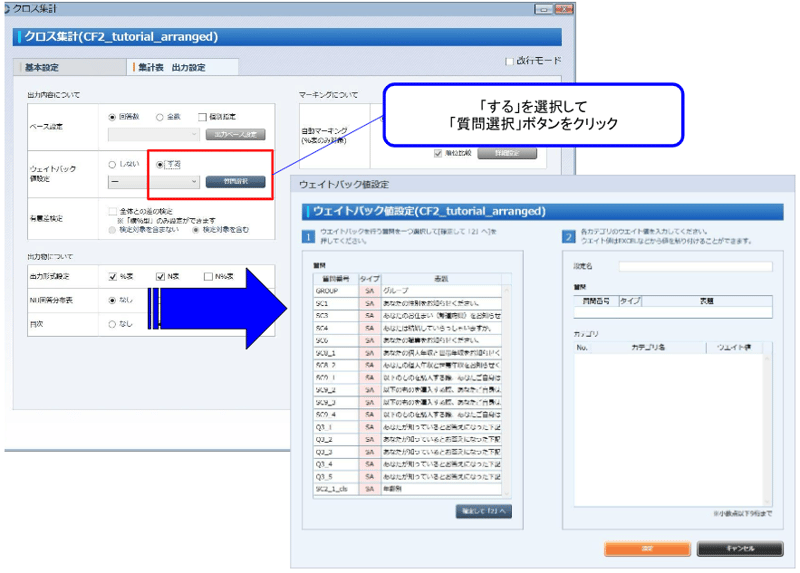Select the 回答数 base radio button

[x=112, y=117]
